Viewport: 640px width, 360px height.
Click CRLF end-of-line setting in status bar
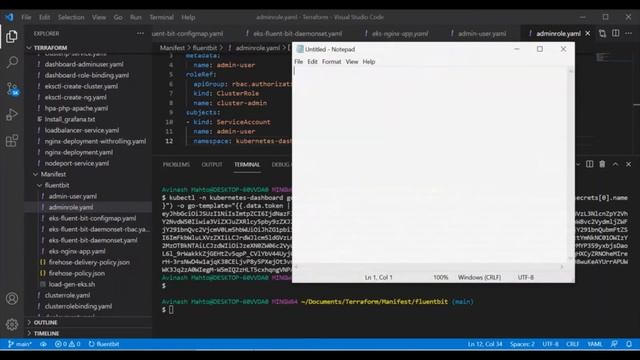coord(572,344)
